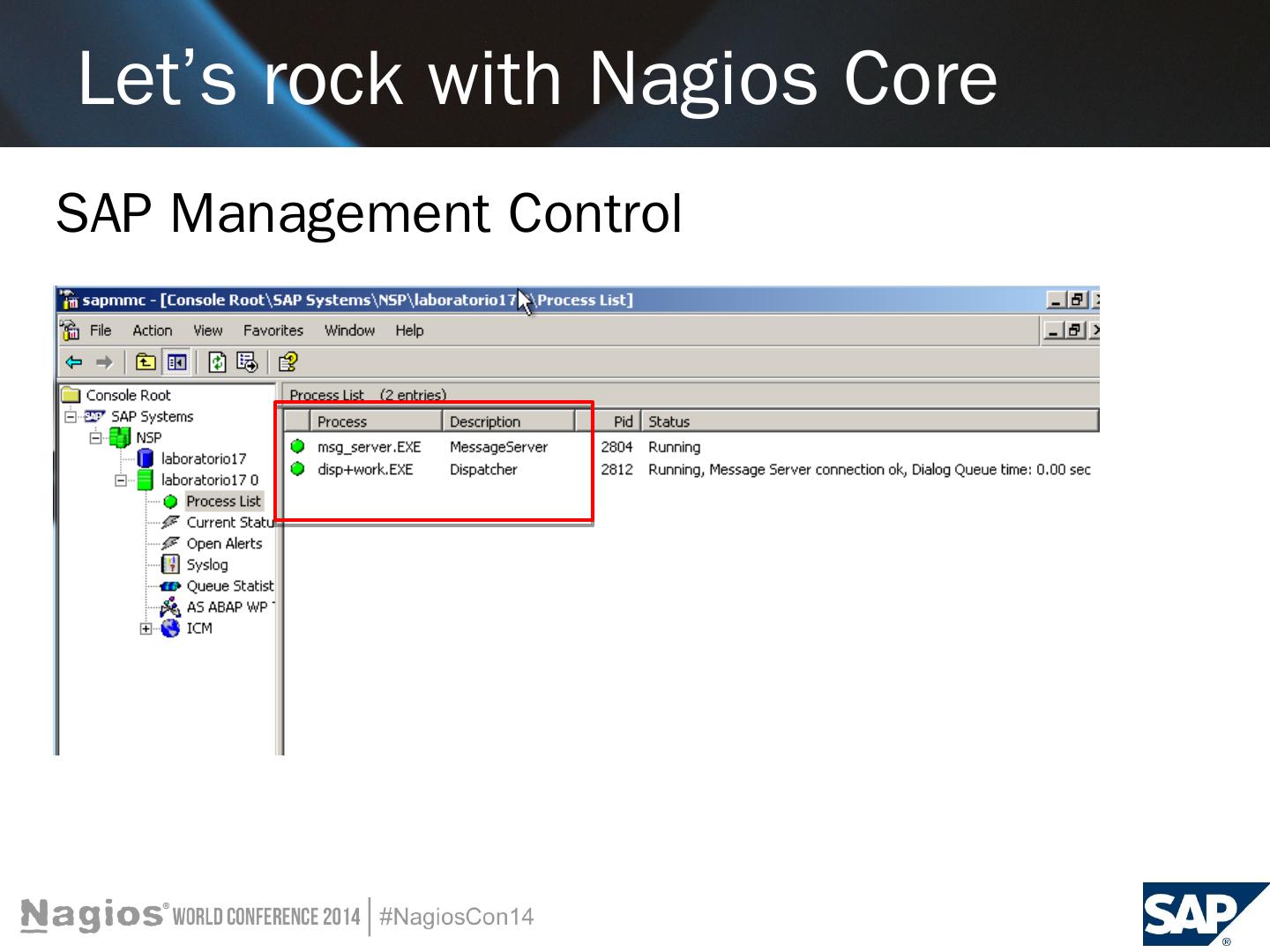1270x952 pixels.
Task: Open the Action menu
Action: pos(153,331)
